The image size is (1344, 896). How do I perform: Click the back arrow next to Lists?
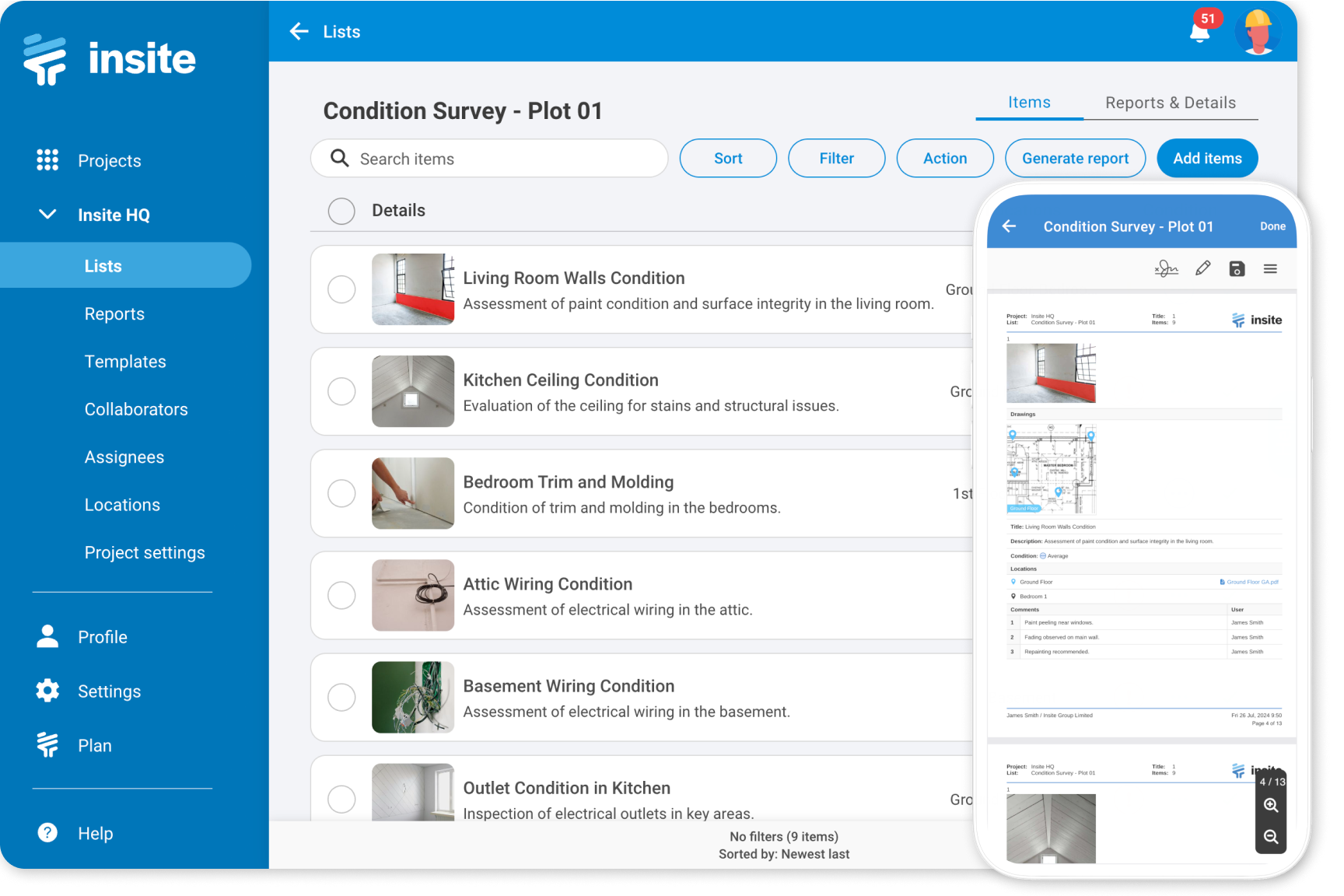tap(299, 31)
